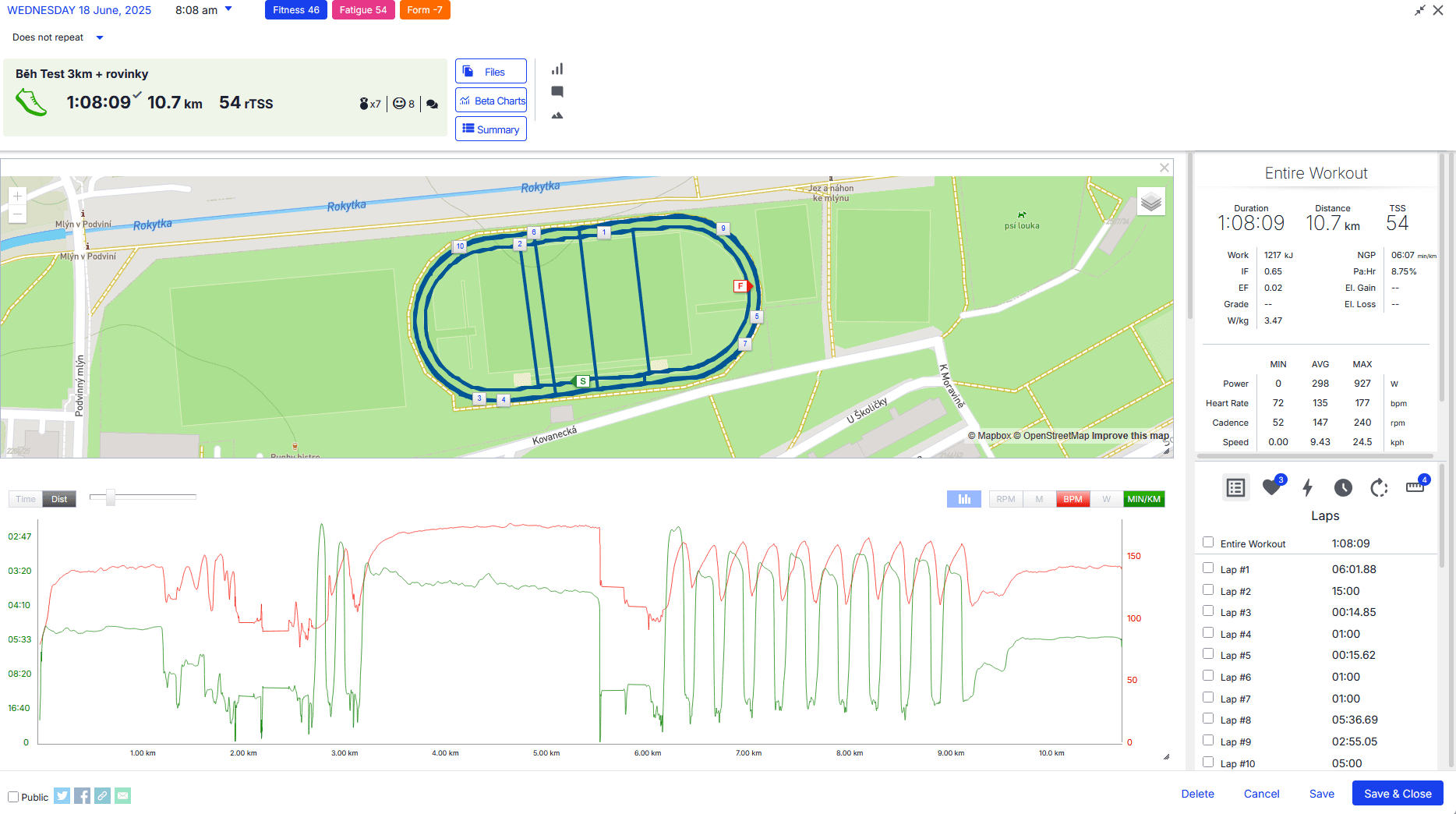
Task: Click the 1:08:09 duration in header card
Action: pyautogui.click(x=98, y=102)
